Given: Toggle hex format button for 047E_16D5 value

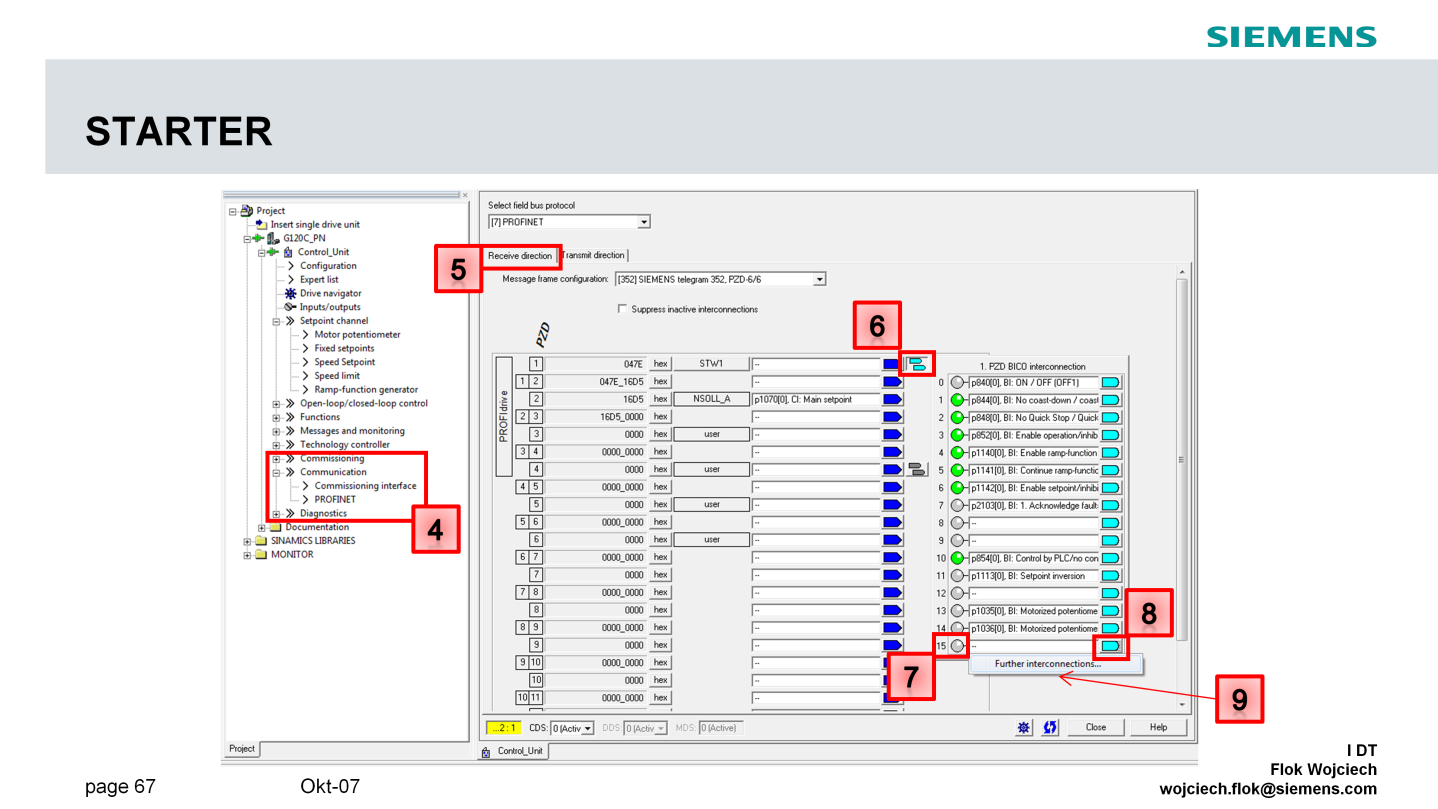Looking at the screenshot, I should (660, 382).
